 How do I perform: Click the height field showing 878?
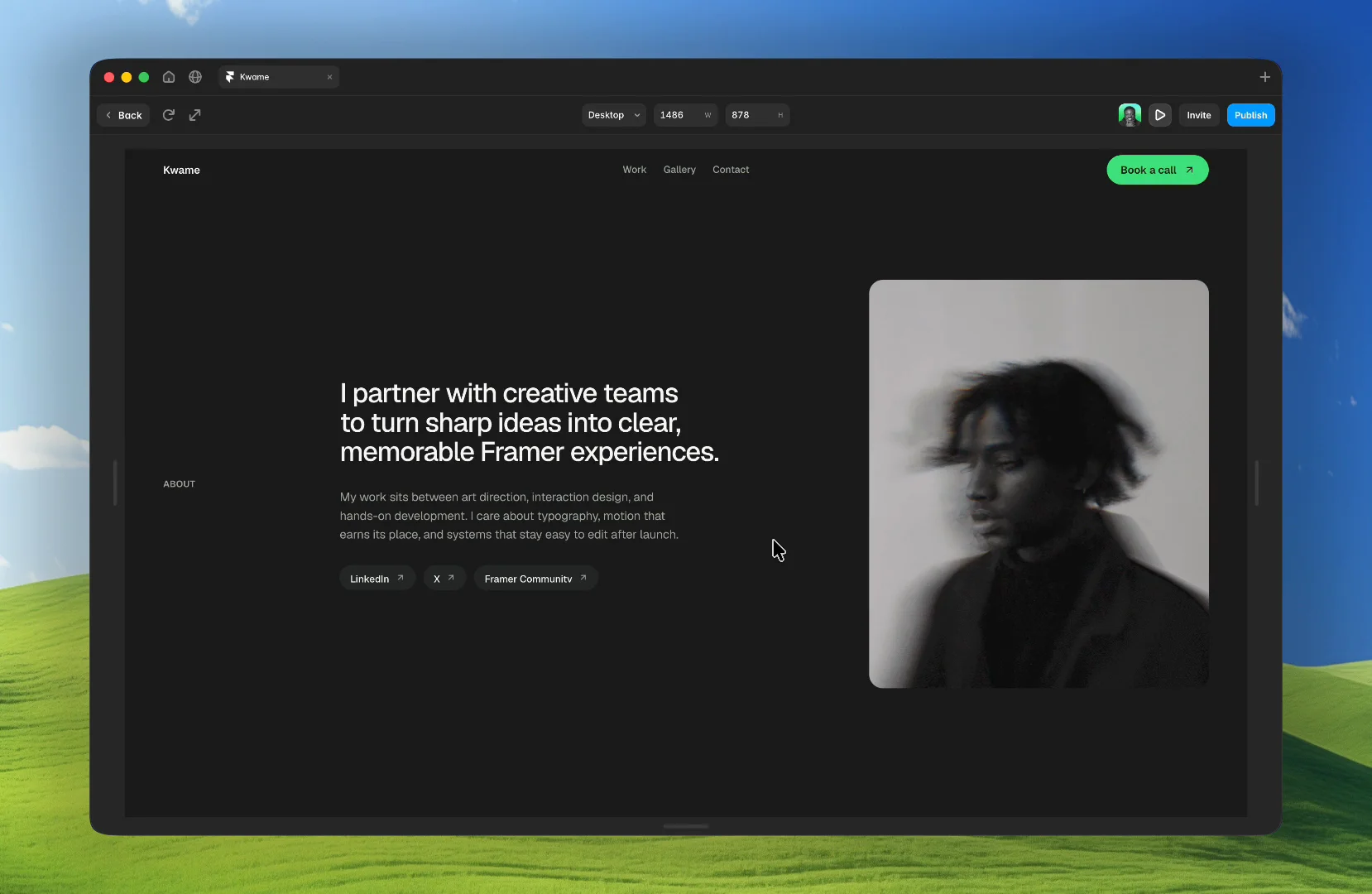click(x=757, y=115)
